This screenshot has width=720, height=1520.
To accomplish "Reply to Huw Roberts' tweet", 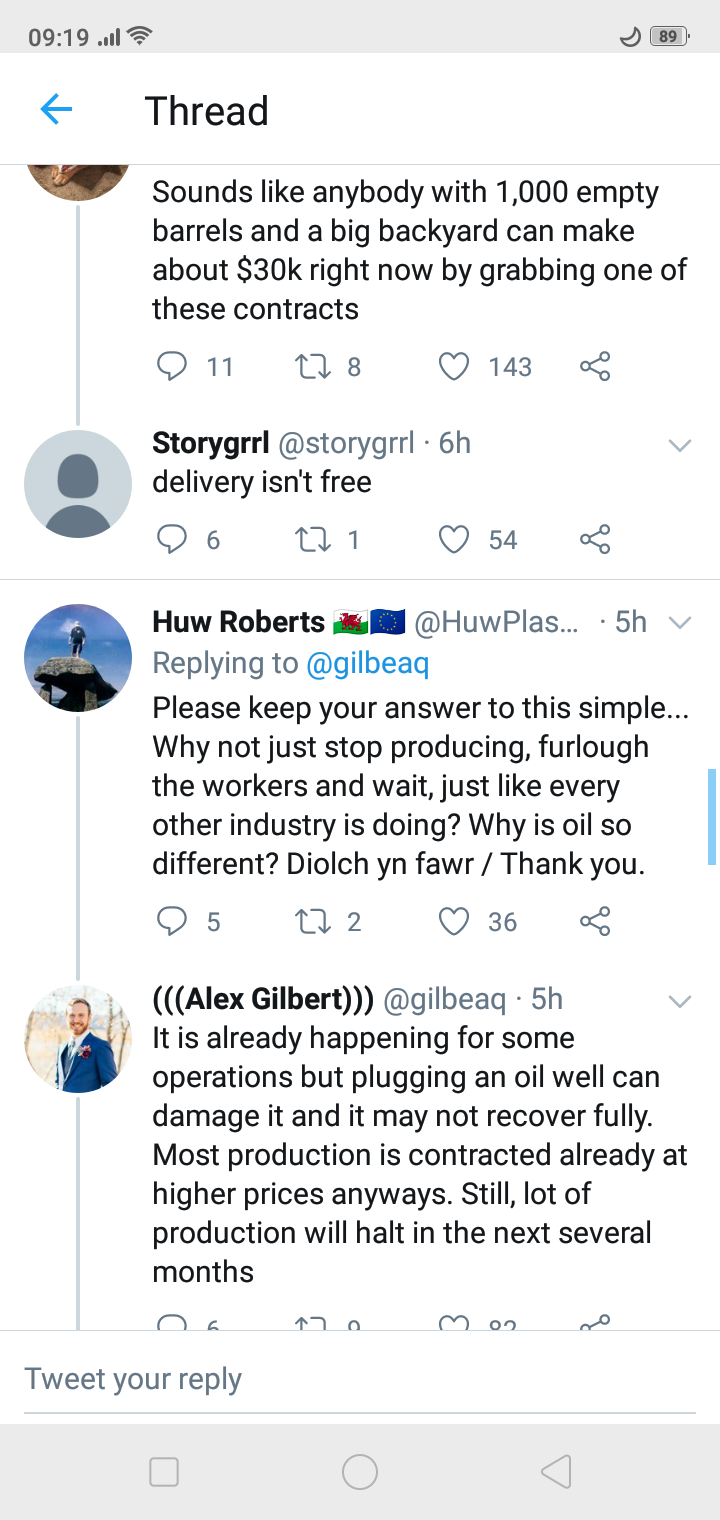I will pyautogui.click(x=172, y=921).
